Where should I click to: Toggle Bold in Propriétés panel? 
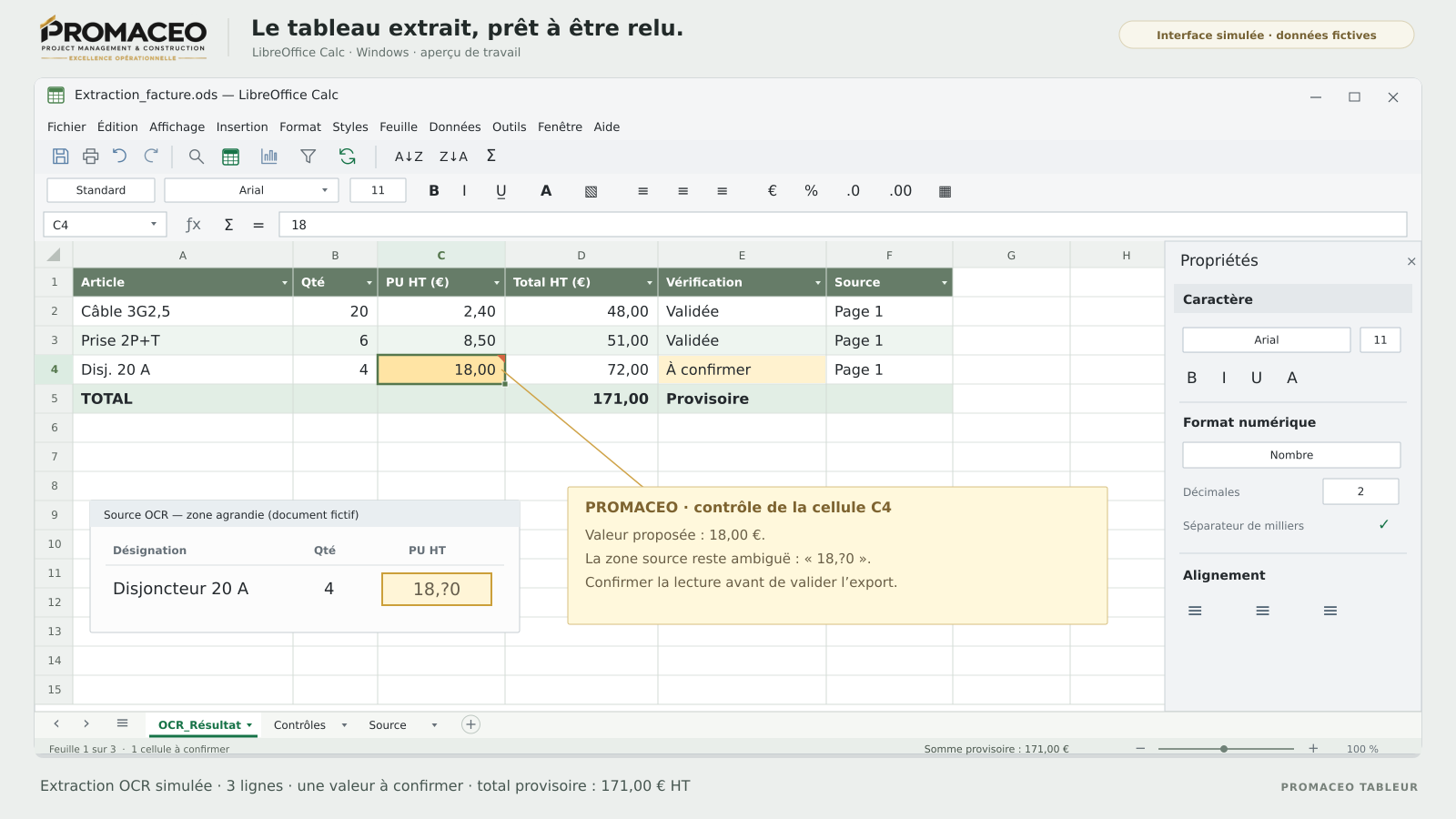click(1192, 378)
